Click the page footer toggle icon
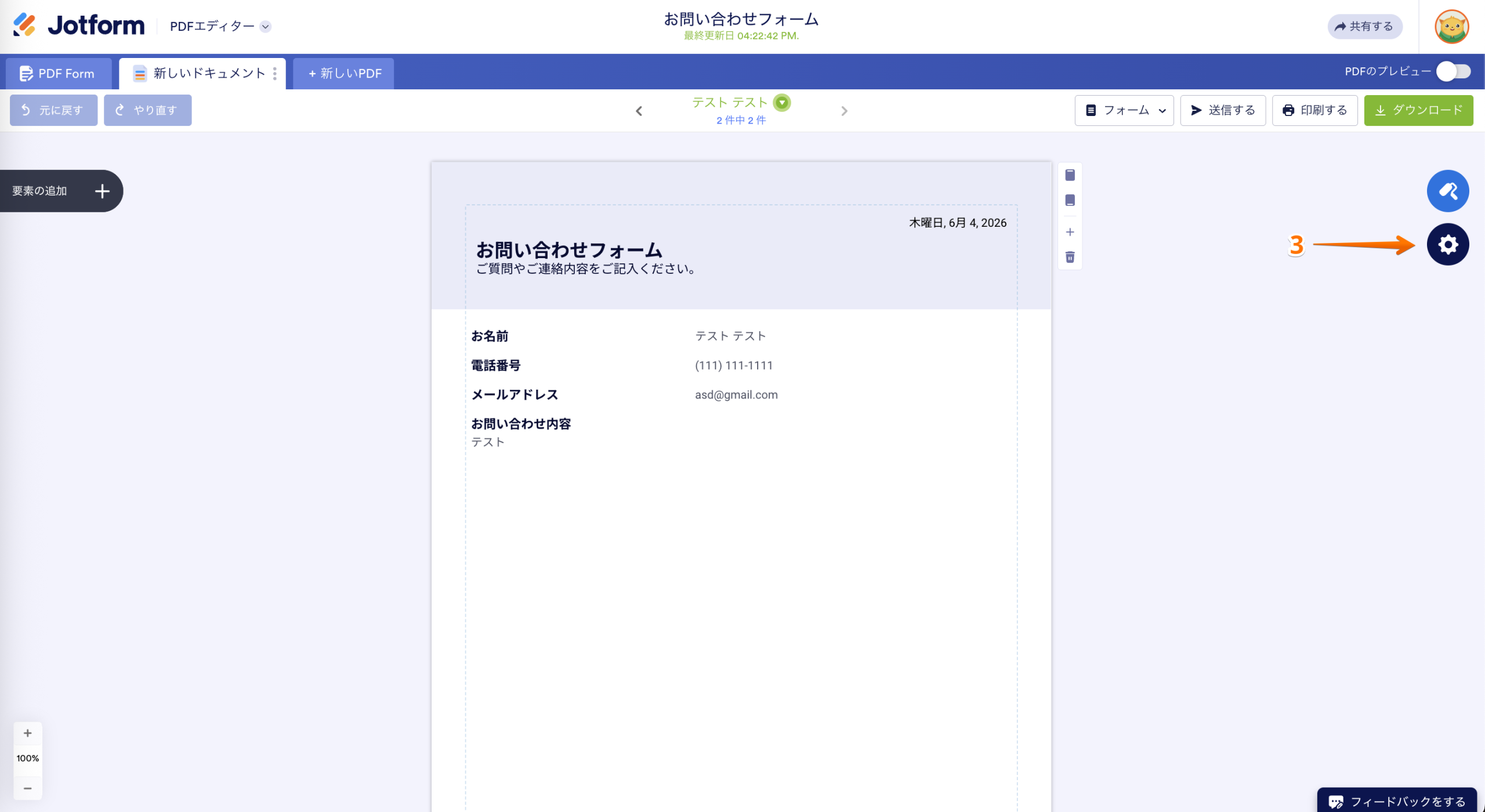Screen dimensions: 1485x812 pyautogui.click(x=1070, y=200)
